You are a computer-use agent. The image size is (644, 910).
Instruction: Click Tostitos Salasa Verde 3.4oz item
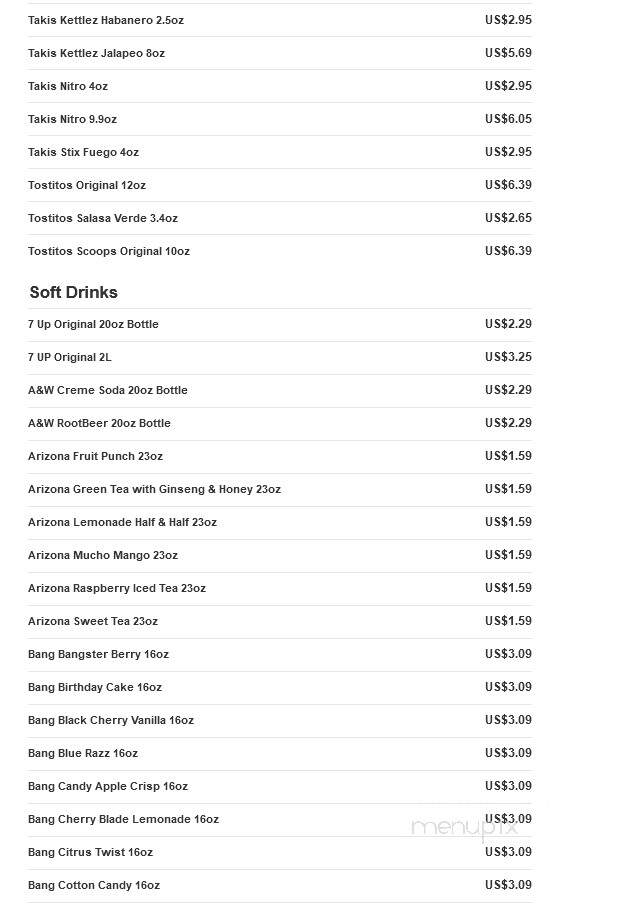280,219
